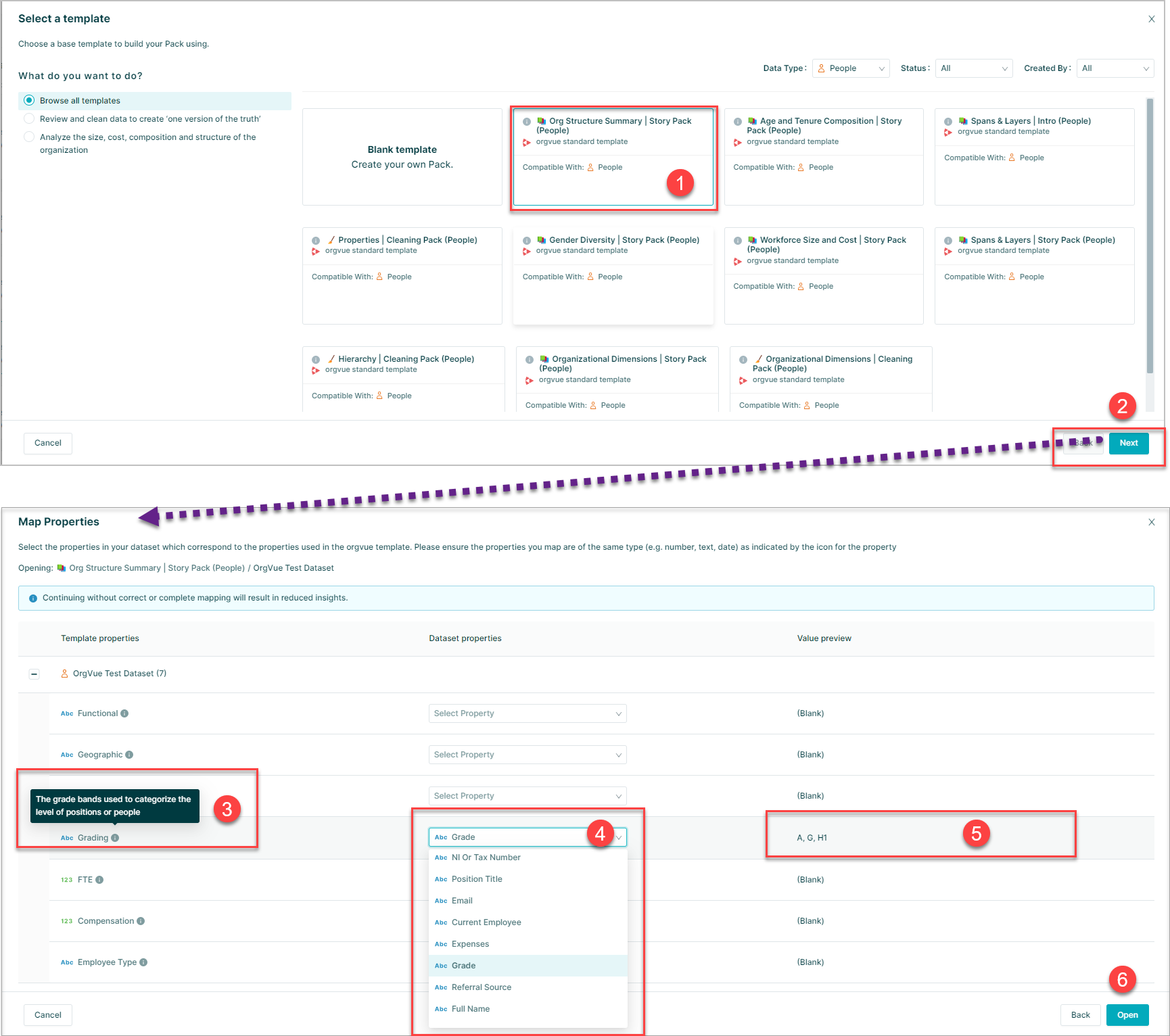Click the person icon beside OrgVue Test Dataset
1170x1036 pixels.
[64, 673]
